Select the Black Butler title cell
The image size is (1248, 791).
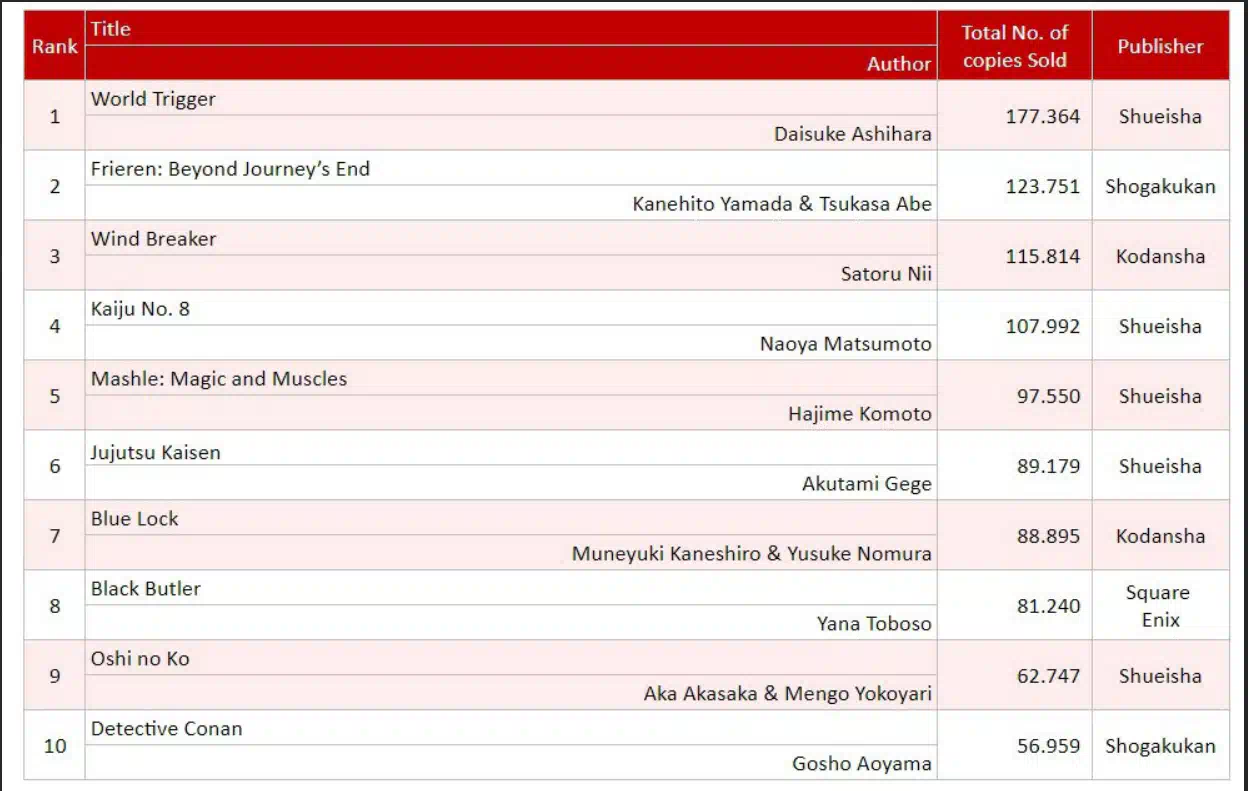511,589
